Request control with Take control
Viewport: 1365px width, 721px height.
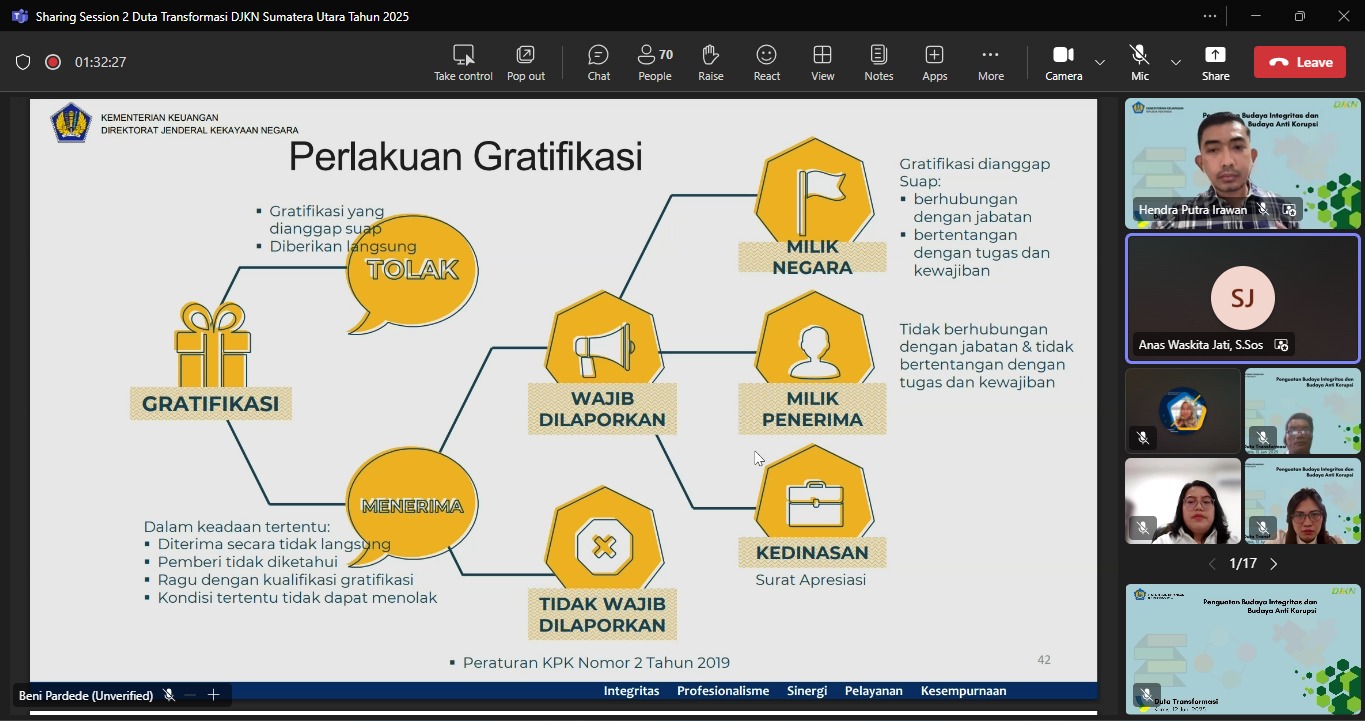tap(463, 62)
